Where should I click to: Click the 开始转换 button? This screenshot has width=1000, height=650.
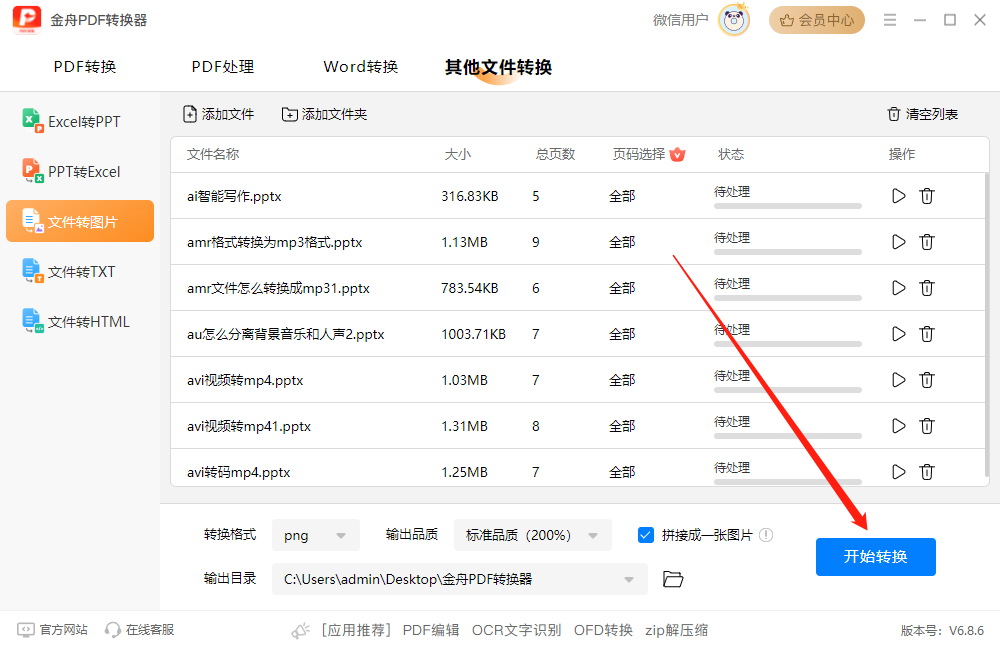tap(875, 557)
